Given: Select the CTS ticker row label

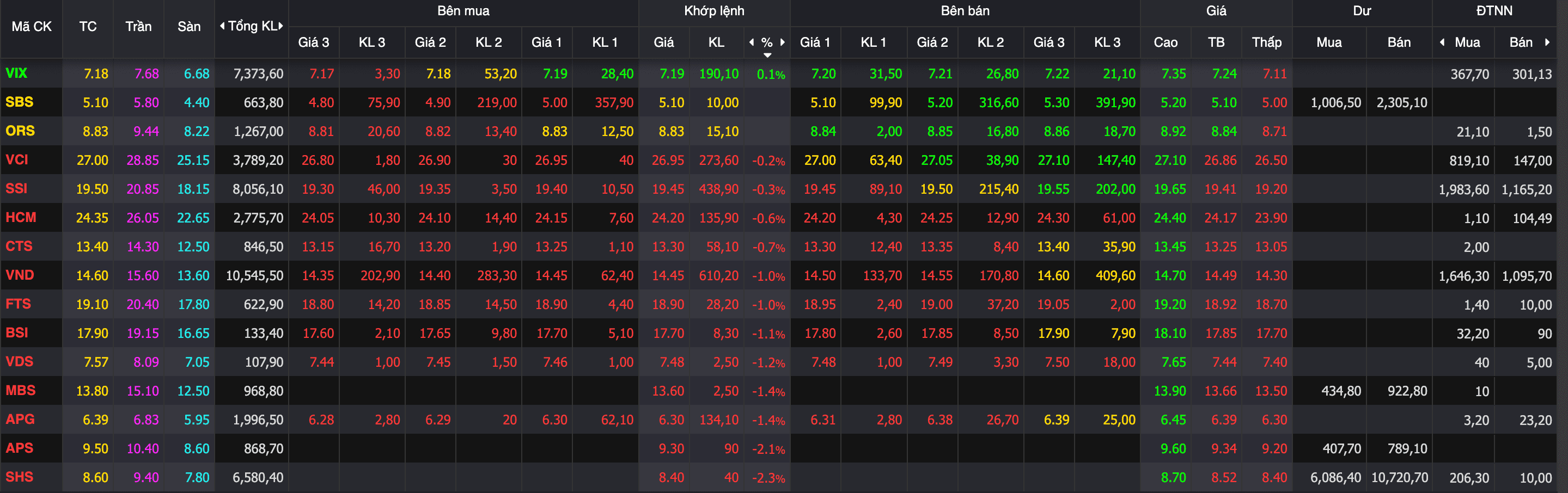Looking at the screenshot, I should [19, 246].
